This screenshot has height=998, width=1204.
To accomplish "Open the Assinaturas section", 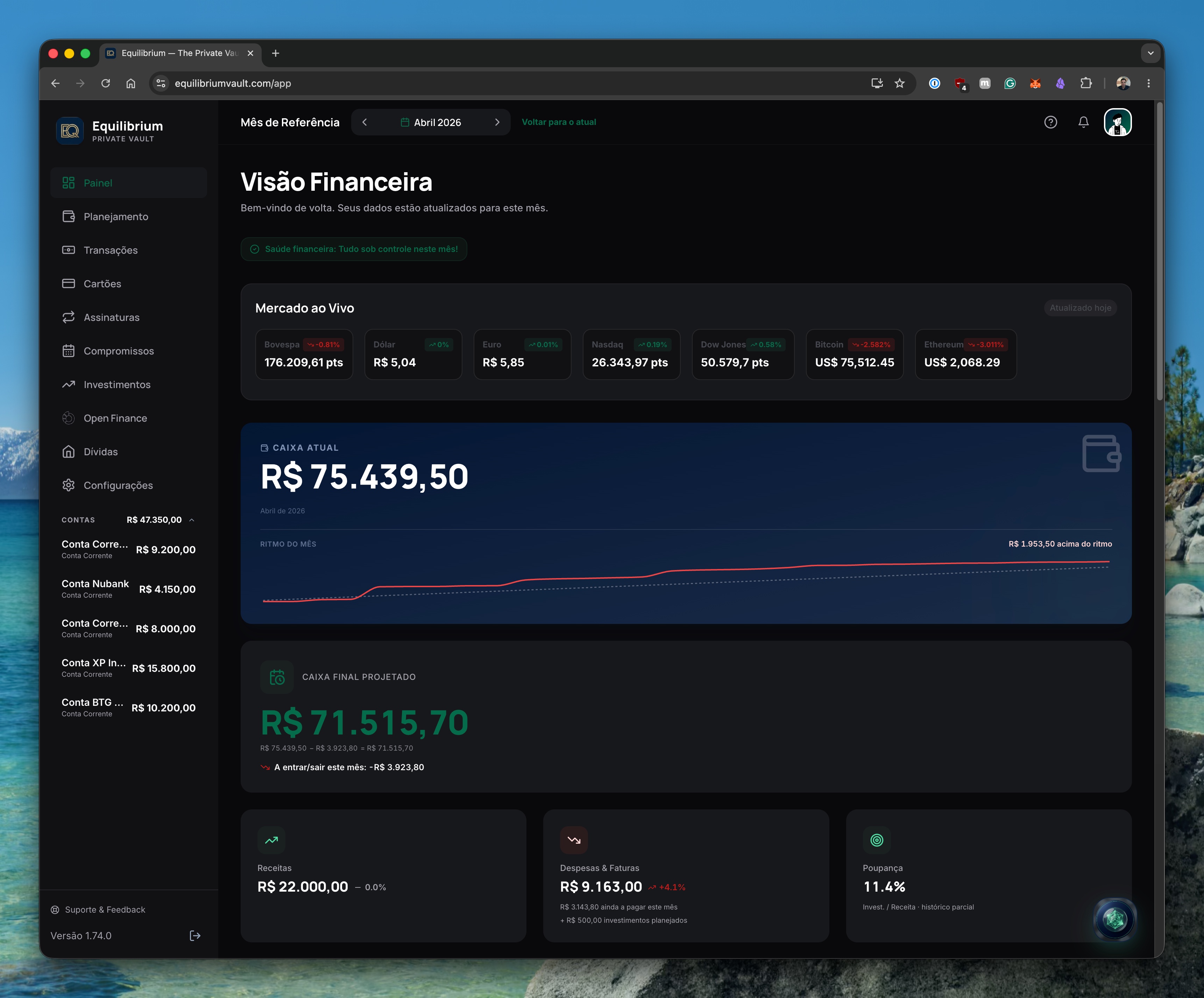I will tap(128, 317).
